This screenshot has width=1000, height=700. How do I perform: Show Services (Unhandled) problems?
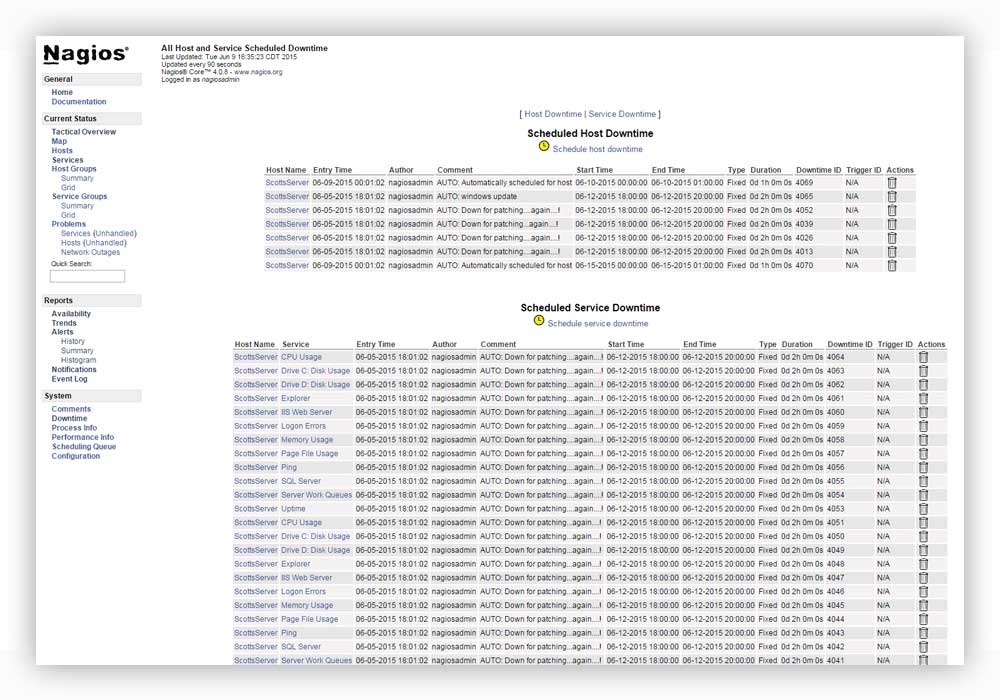click(x=99, y=233)
